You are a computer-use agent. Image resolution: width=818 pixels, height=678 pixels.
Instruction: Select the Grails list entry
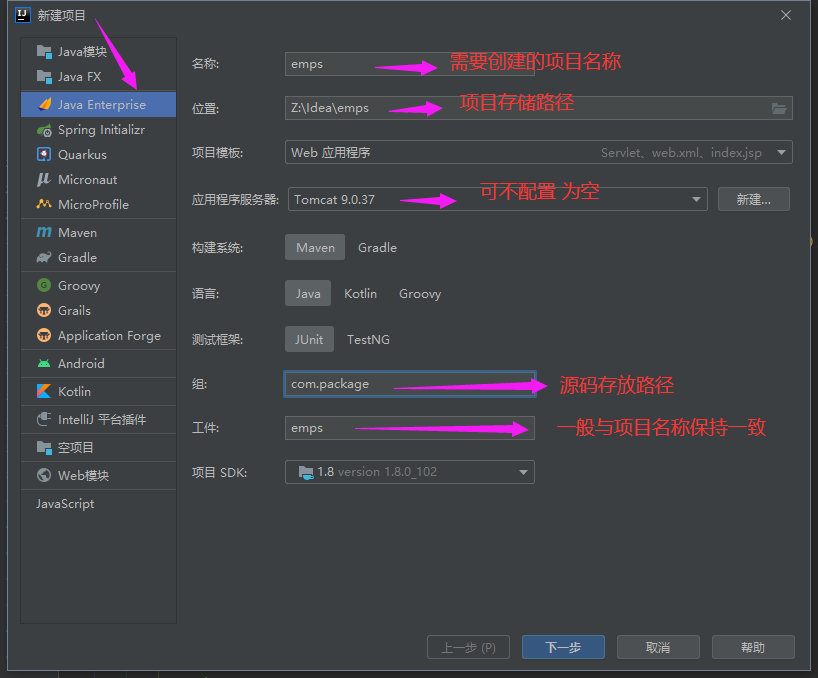pyautogui.click(x=99, y=310)
